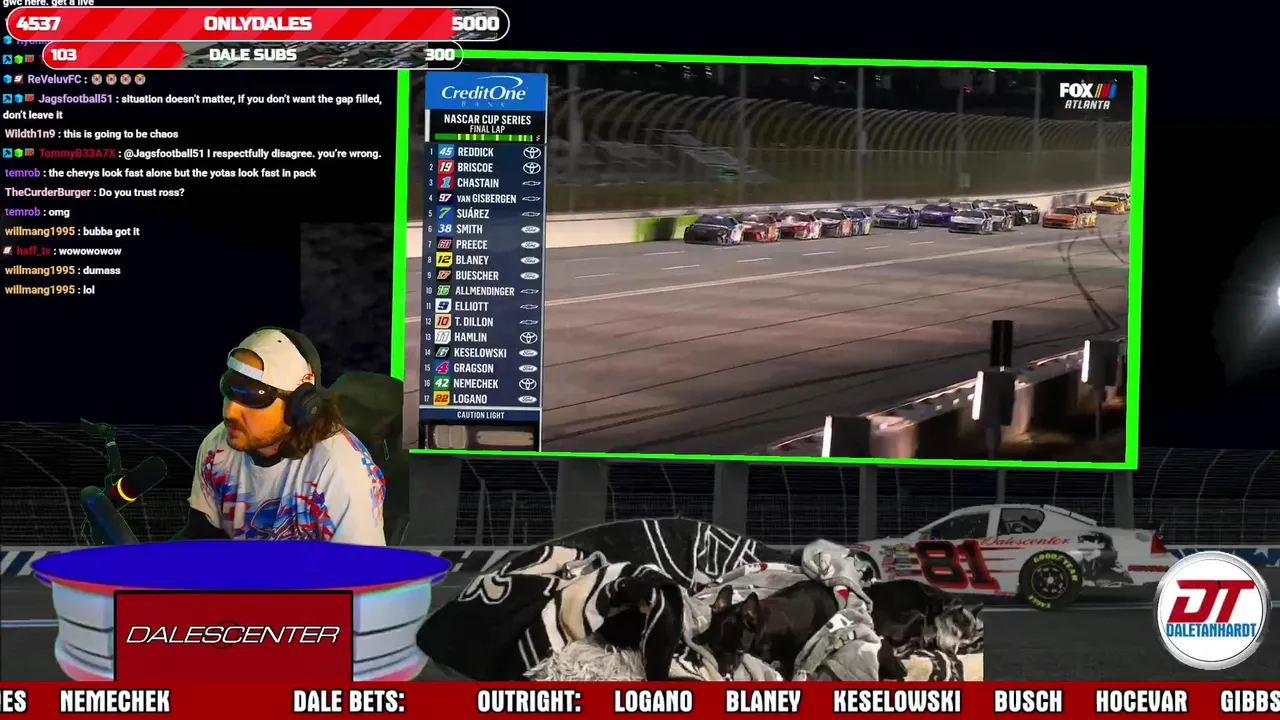Click the username haff_tv in chat
Screen dimensions: 1280x720
click(33, 251)
